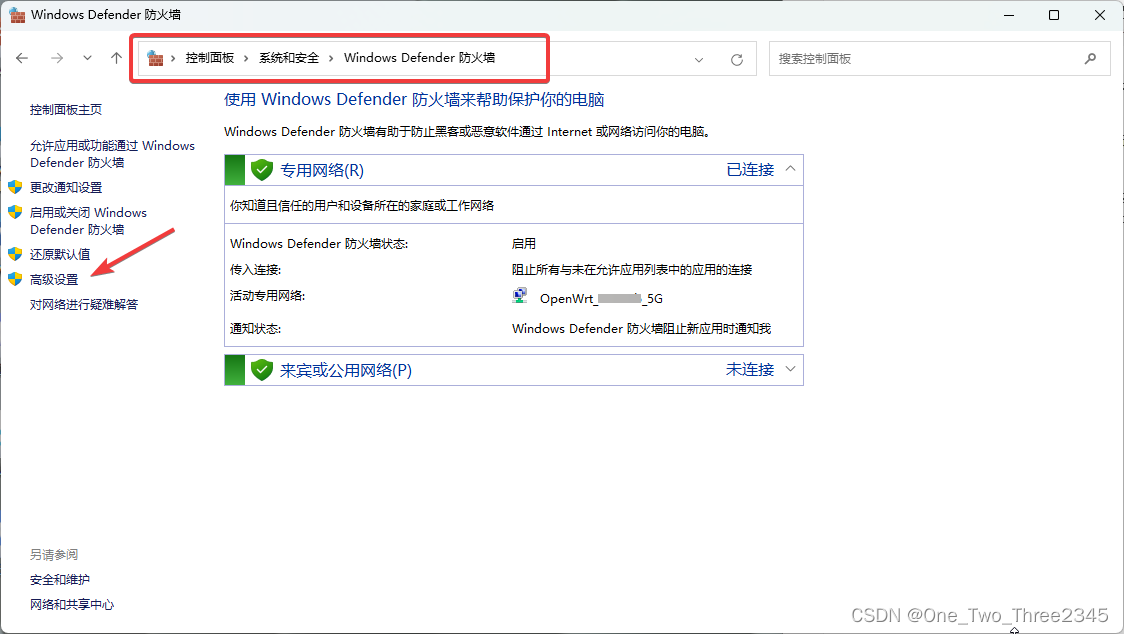Screen dimensions: 1124x634
Task: Select 系统和安全 in the breadcrumb path
Action: pos(289,58)
